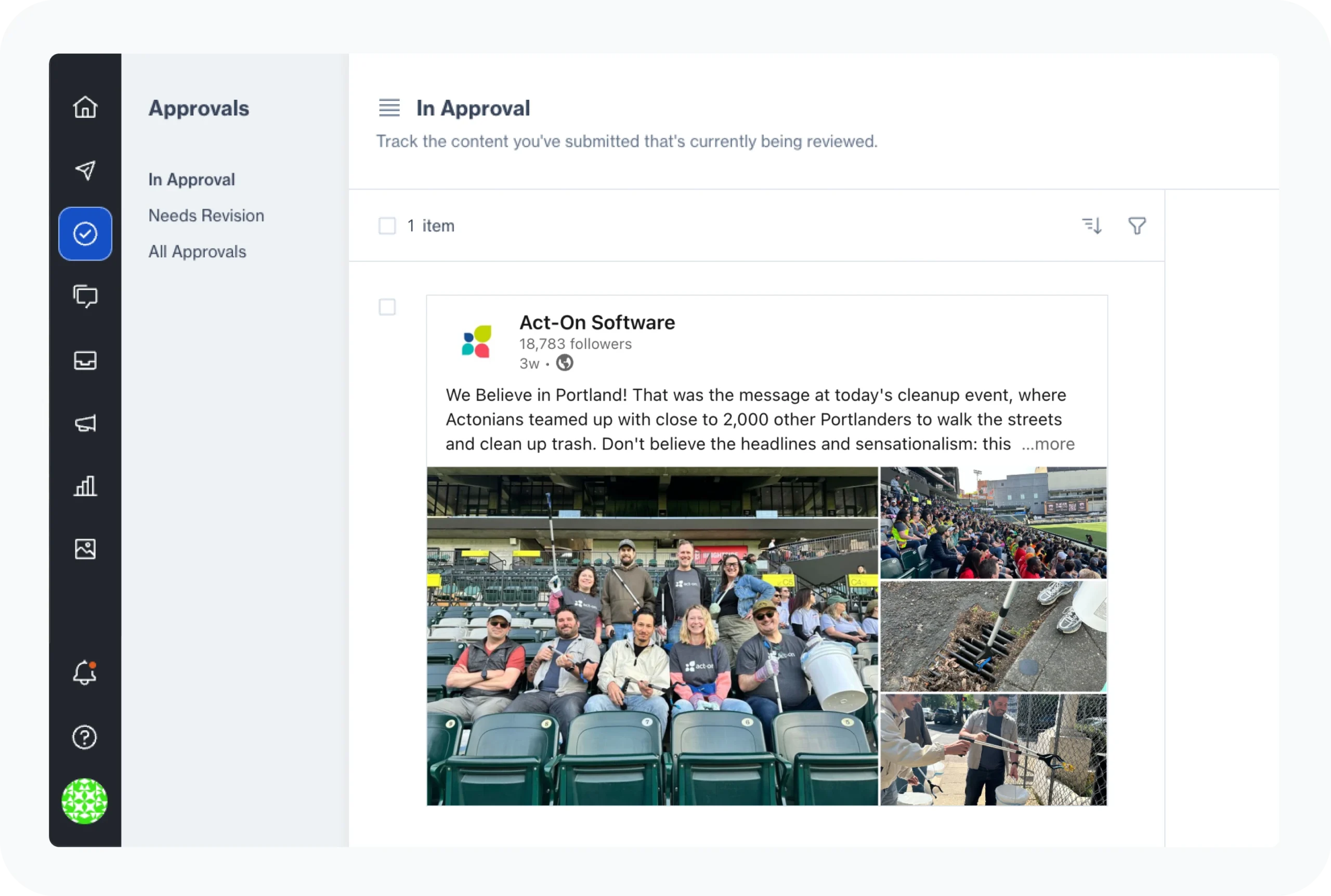The image size is (1331, 896).
Task: Open the Help question mark icon
Action: click(85, 737)
